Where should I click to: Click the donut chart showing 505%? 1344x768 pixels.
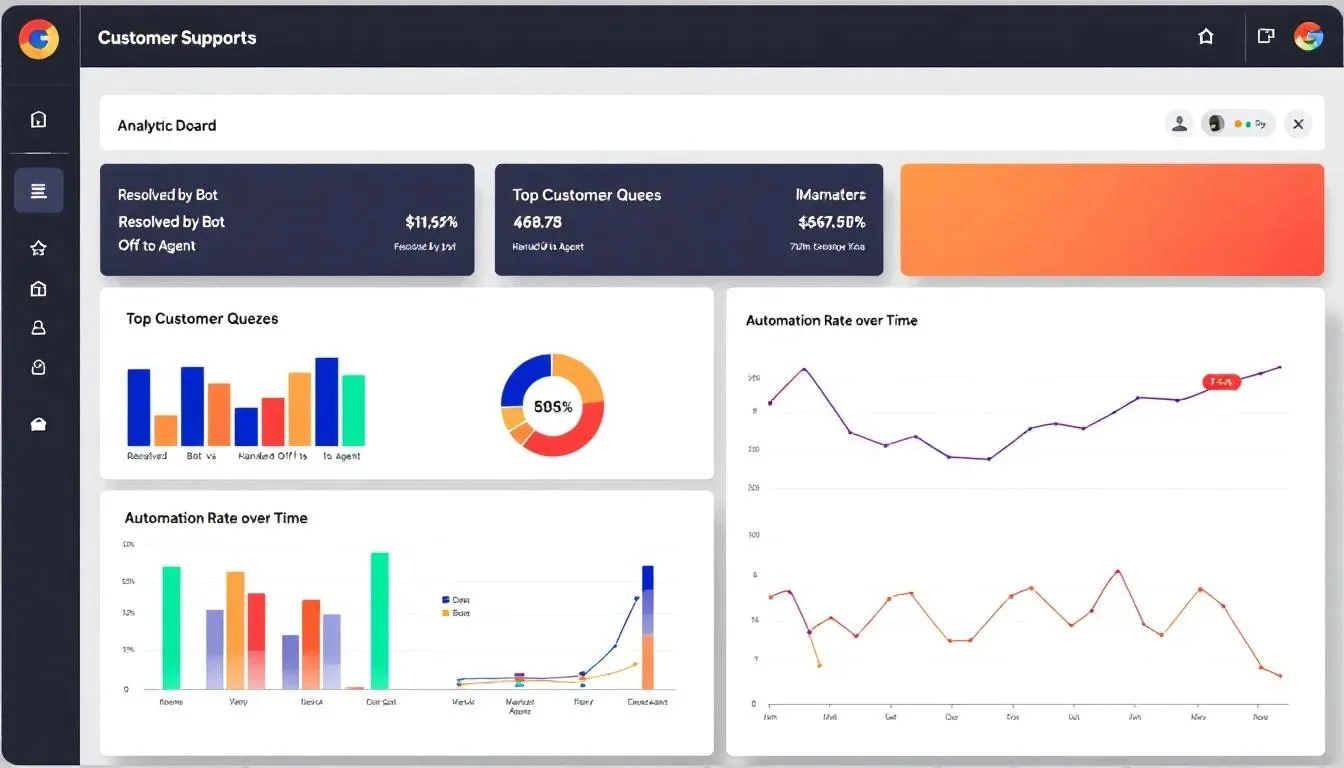[x=552, y=406]
